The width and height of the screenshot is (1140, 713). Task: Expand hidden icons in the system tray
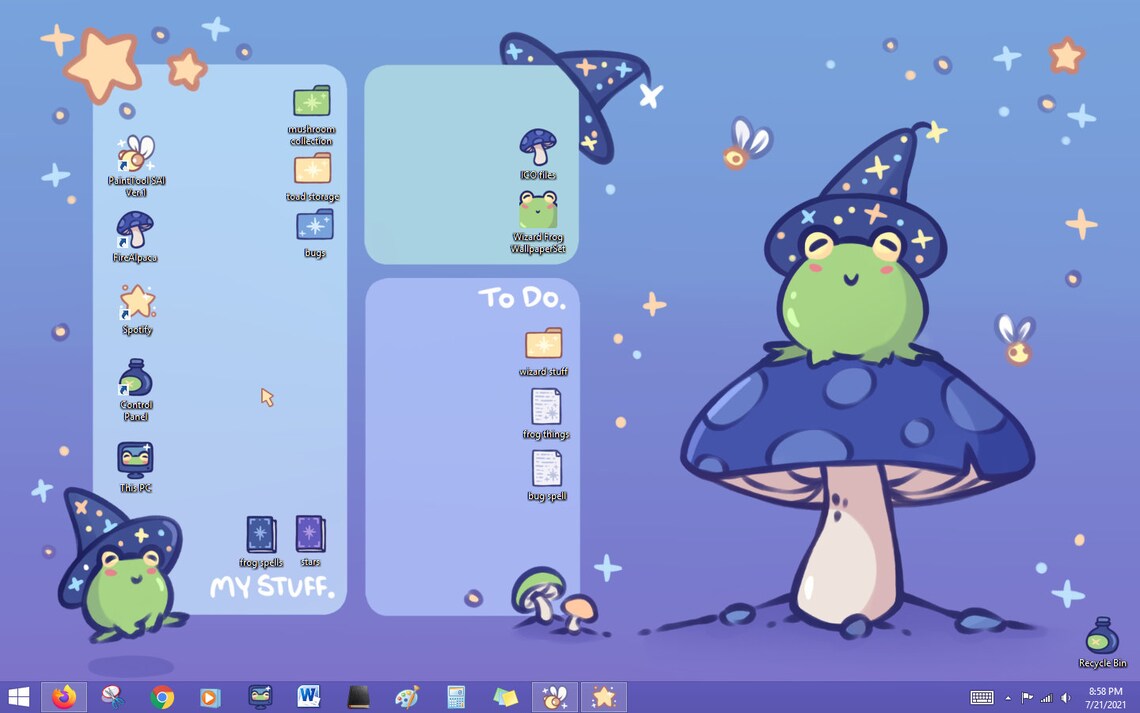(x=1008, y=697)
